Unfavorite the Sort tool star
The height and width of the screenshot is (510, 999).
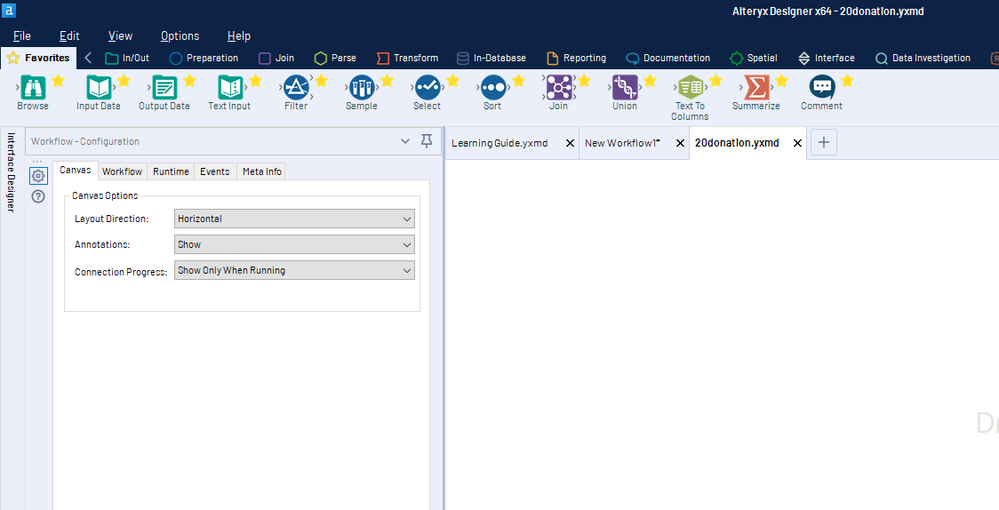point(519,80)
